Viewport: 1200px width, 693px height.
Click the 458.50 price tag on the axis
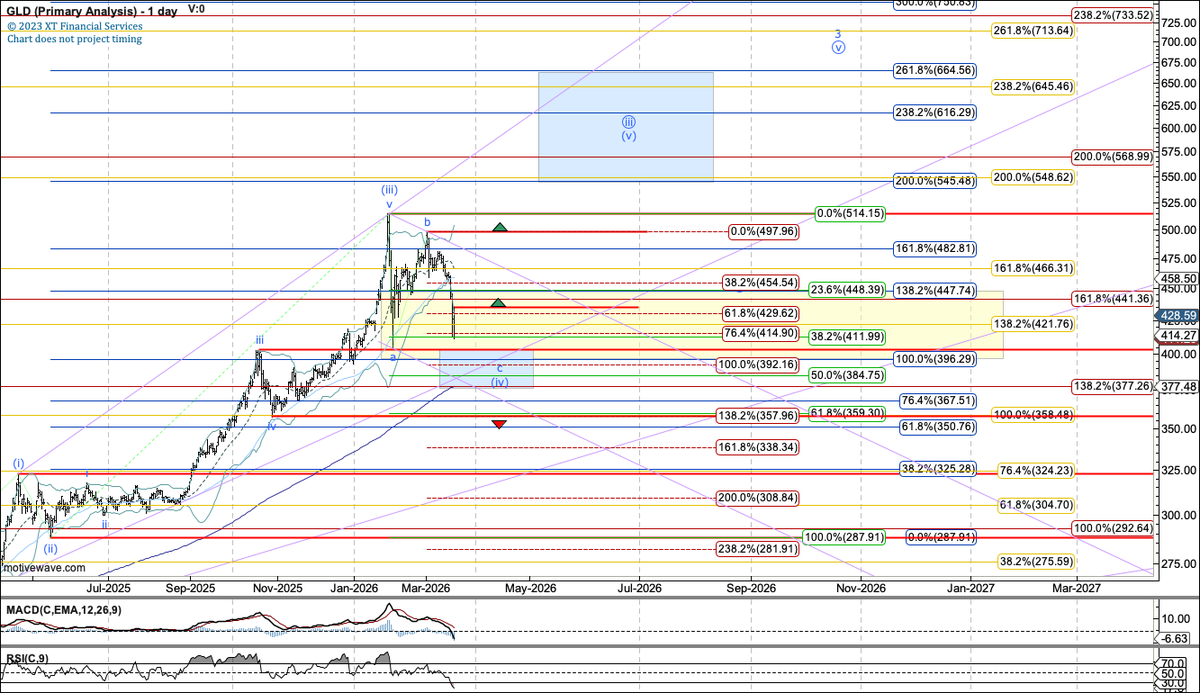click(1178, 279)
